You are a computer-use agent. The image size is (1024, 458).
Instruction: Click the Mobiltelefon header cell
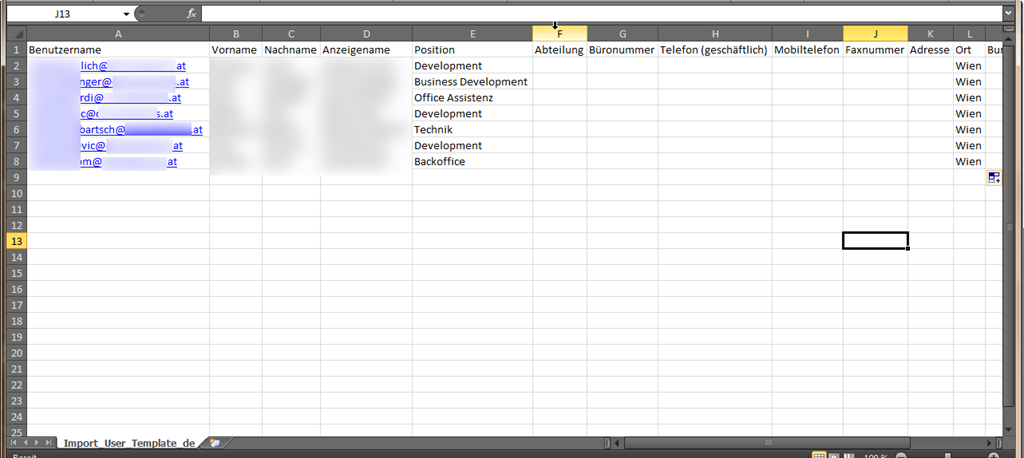click(808, 50)
